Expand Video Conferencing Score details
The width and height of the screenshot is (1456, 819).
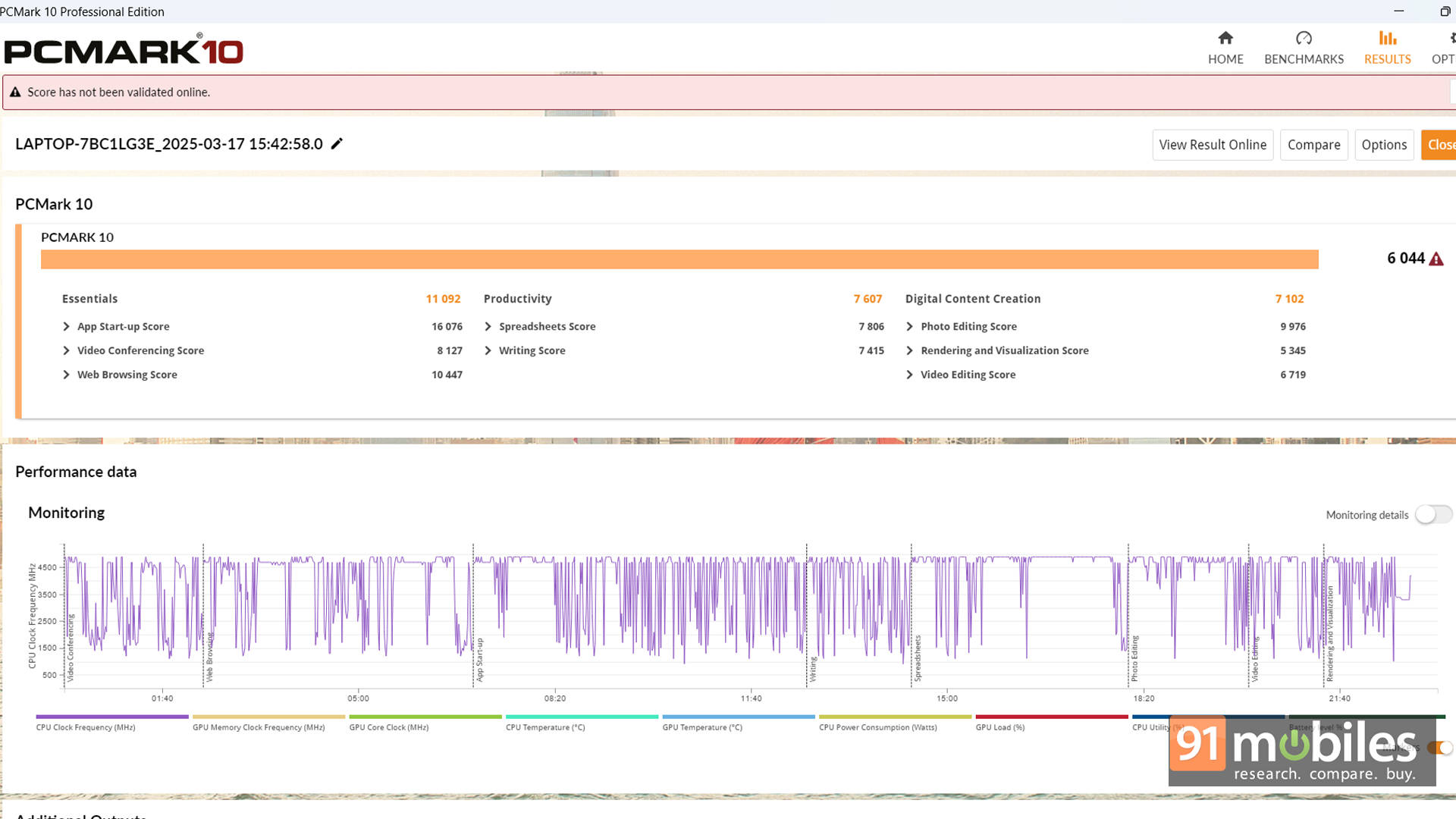pyautogui.click(x=66, y=350)
